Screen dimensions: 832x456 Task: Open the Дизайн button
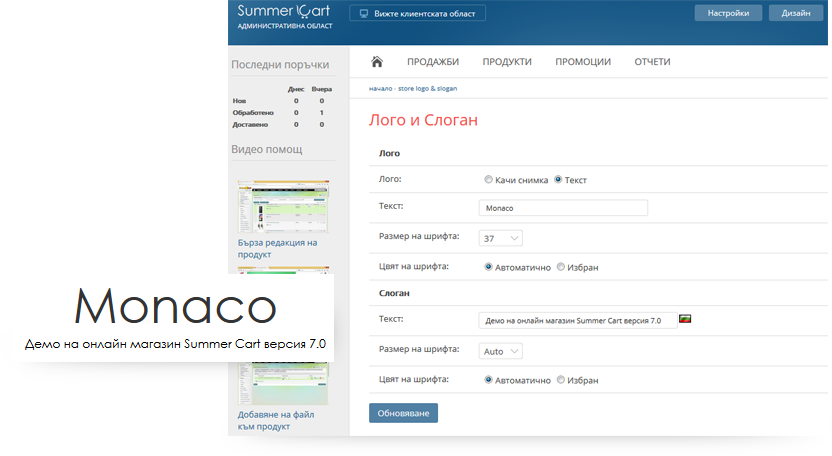pos(795,13)
